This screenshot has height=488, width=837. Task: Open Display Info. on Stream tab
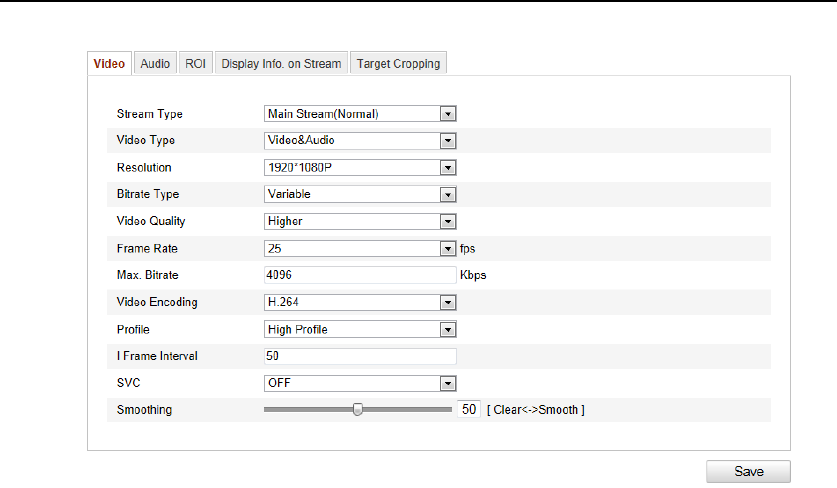tap(281, 63)
